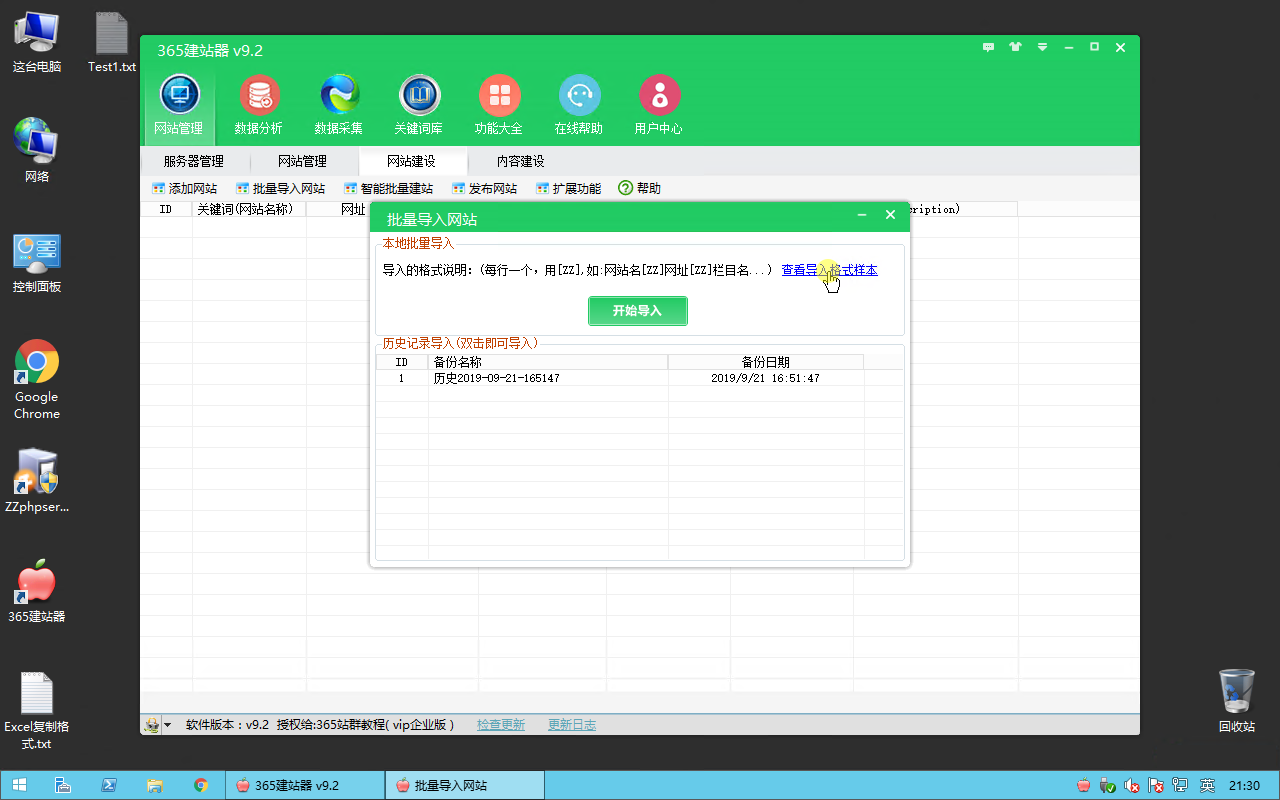Open Chrome from the taskbar
This screenshot has height=800, width=1280.
point(200,785)
